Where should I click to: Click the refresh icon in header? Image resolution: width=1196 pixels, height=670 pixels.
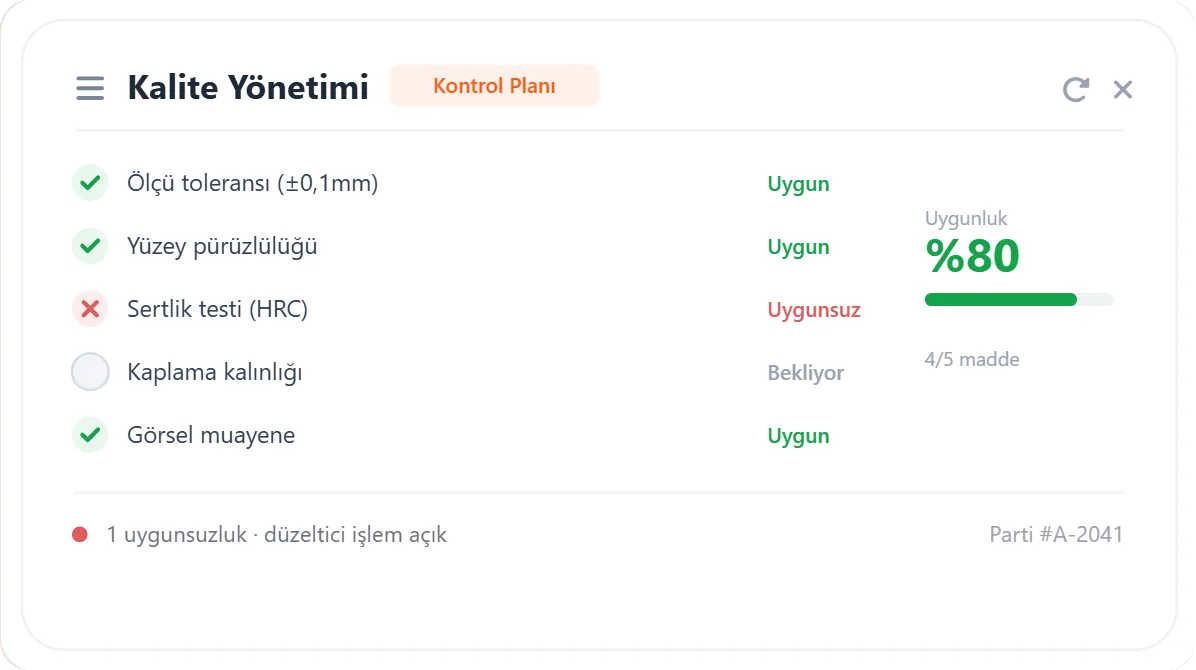[x=1075, y=89]
